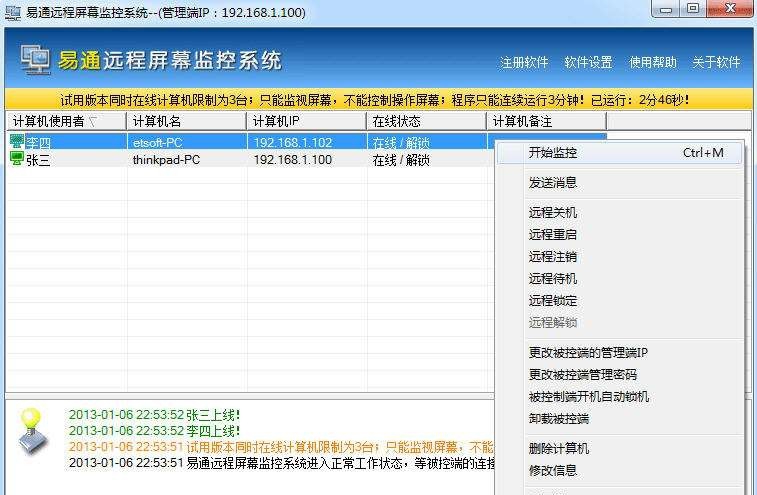Screen dimensions: 757x495
Task: Click IP cell 192.168.1.100 in 张三 row
Action: tap(293, 160)
